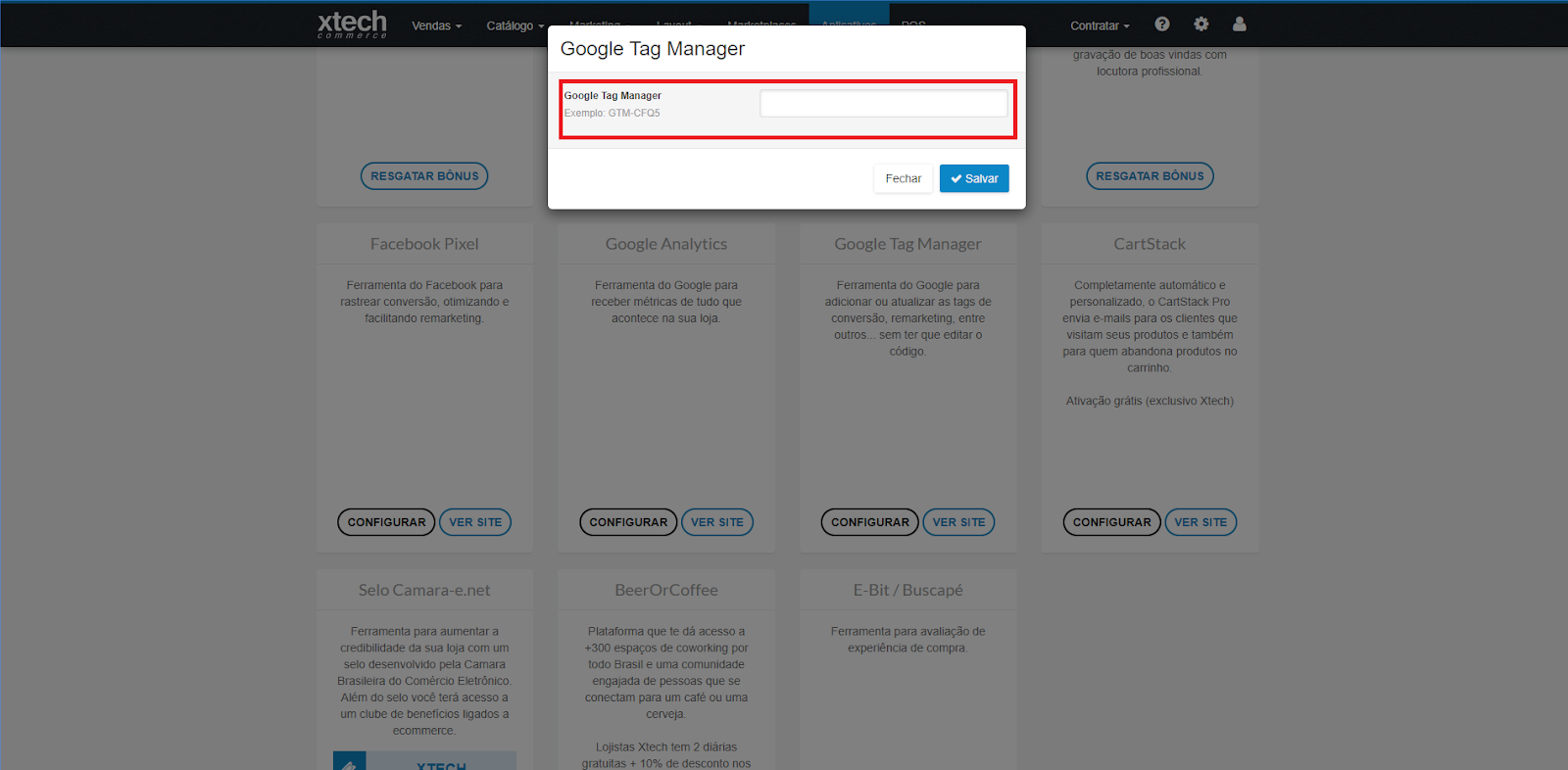The height and width of the screenshot is (770, 1568).
Task: Click the Google Analytics card title
Action: coord(666,244)
